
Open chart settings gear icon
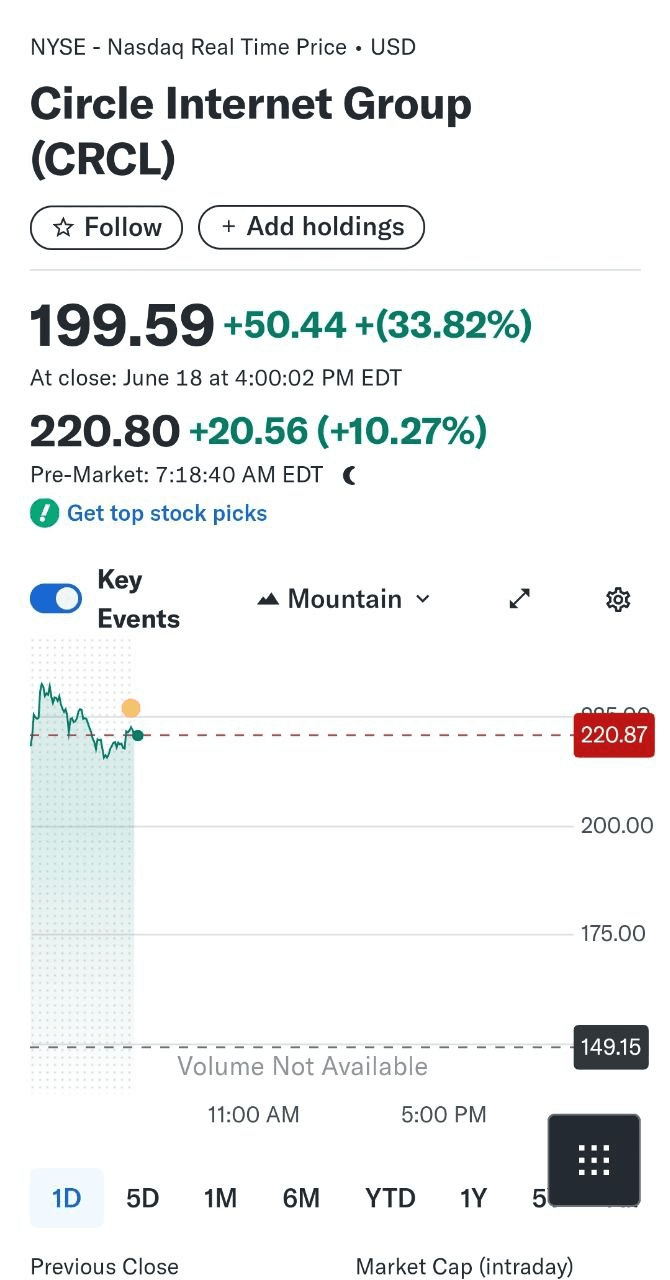click(618, 599)
